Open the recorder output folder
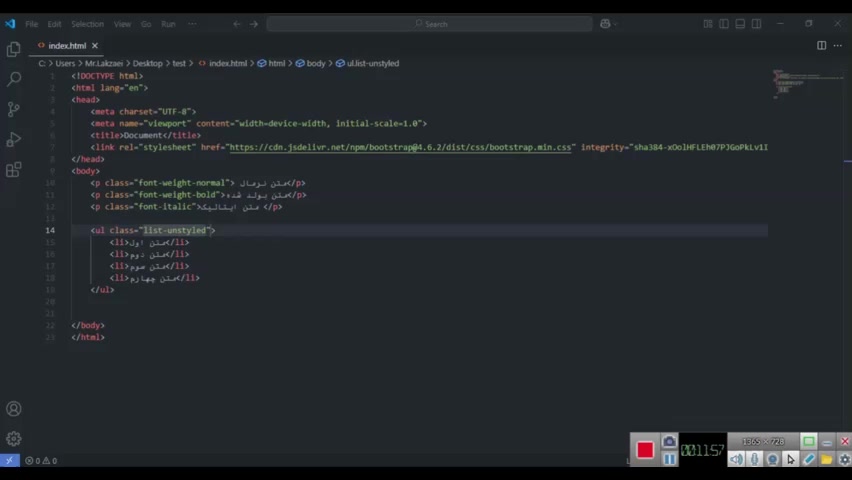The height and width of the screenshot is (480, 852). [826, 459]
